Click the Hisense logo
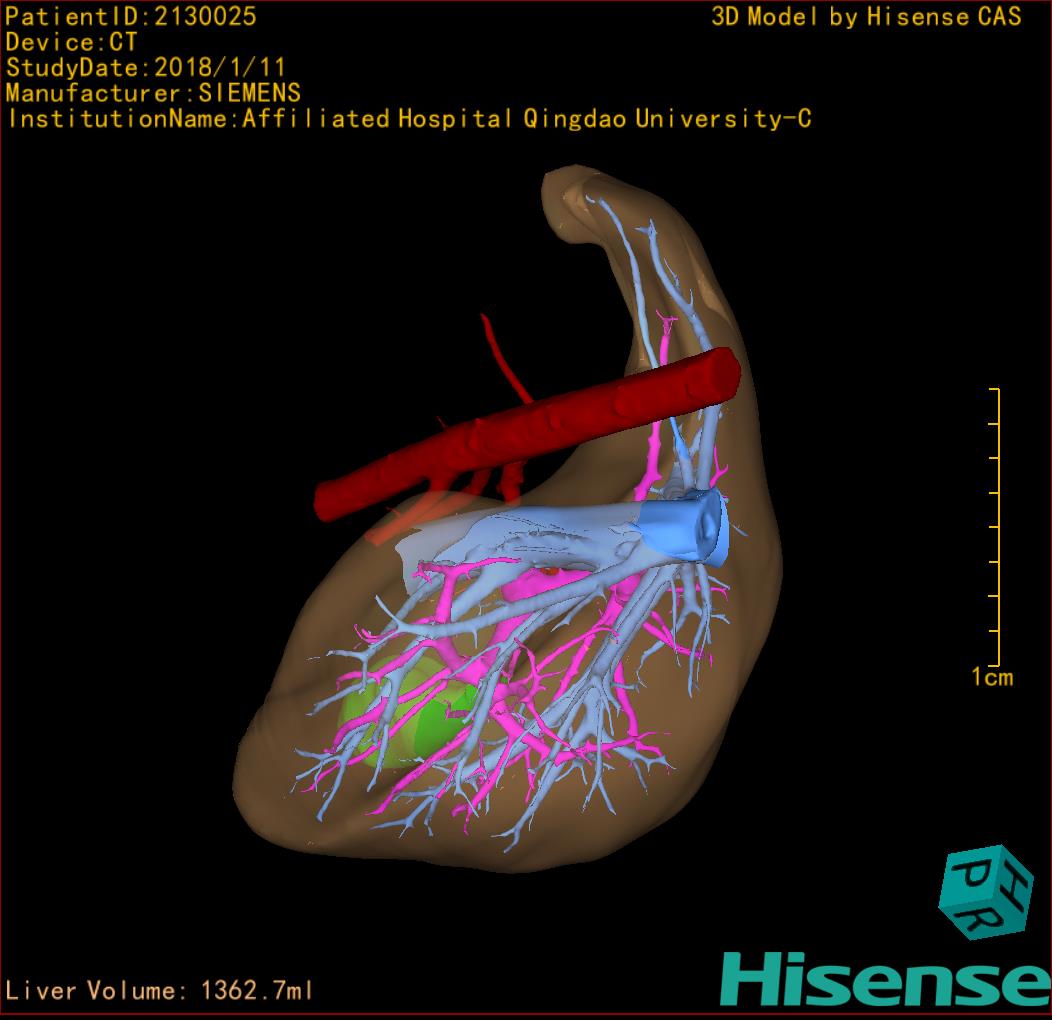Viewport: 1052px width, 1020px height. 886,980
